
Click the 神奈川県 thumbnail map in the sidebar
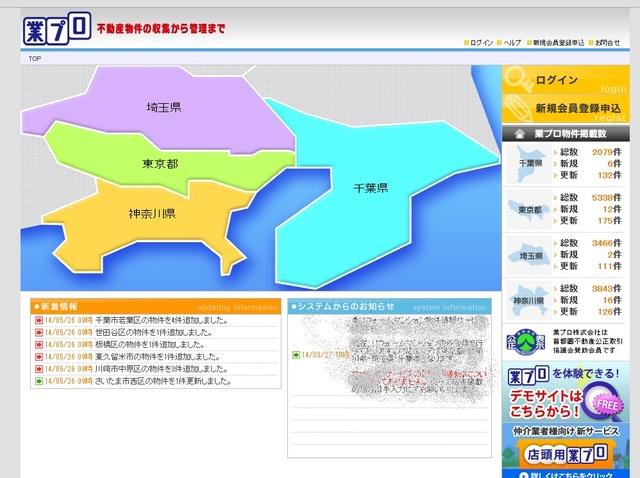pyautogui.click(x=529, y=301)
